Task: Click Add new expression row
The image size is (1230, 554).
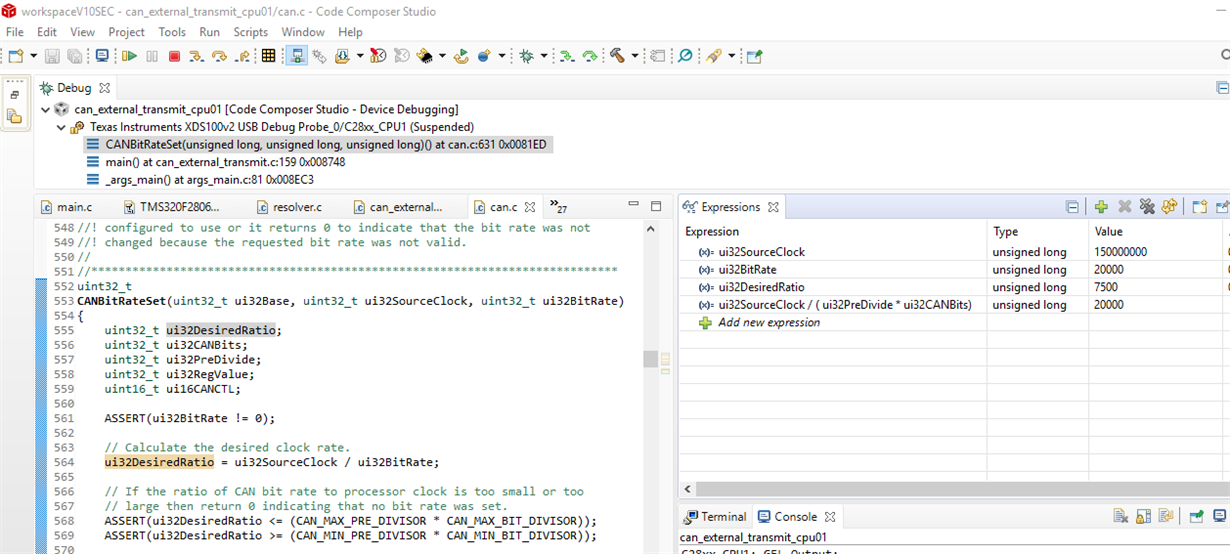Action: (x=768, y=323)
